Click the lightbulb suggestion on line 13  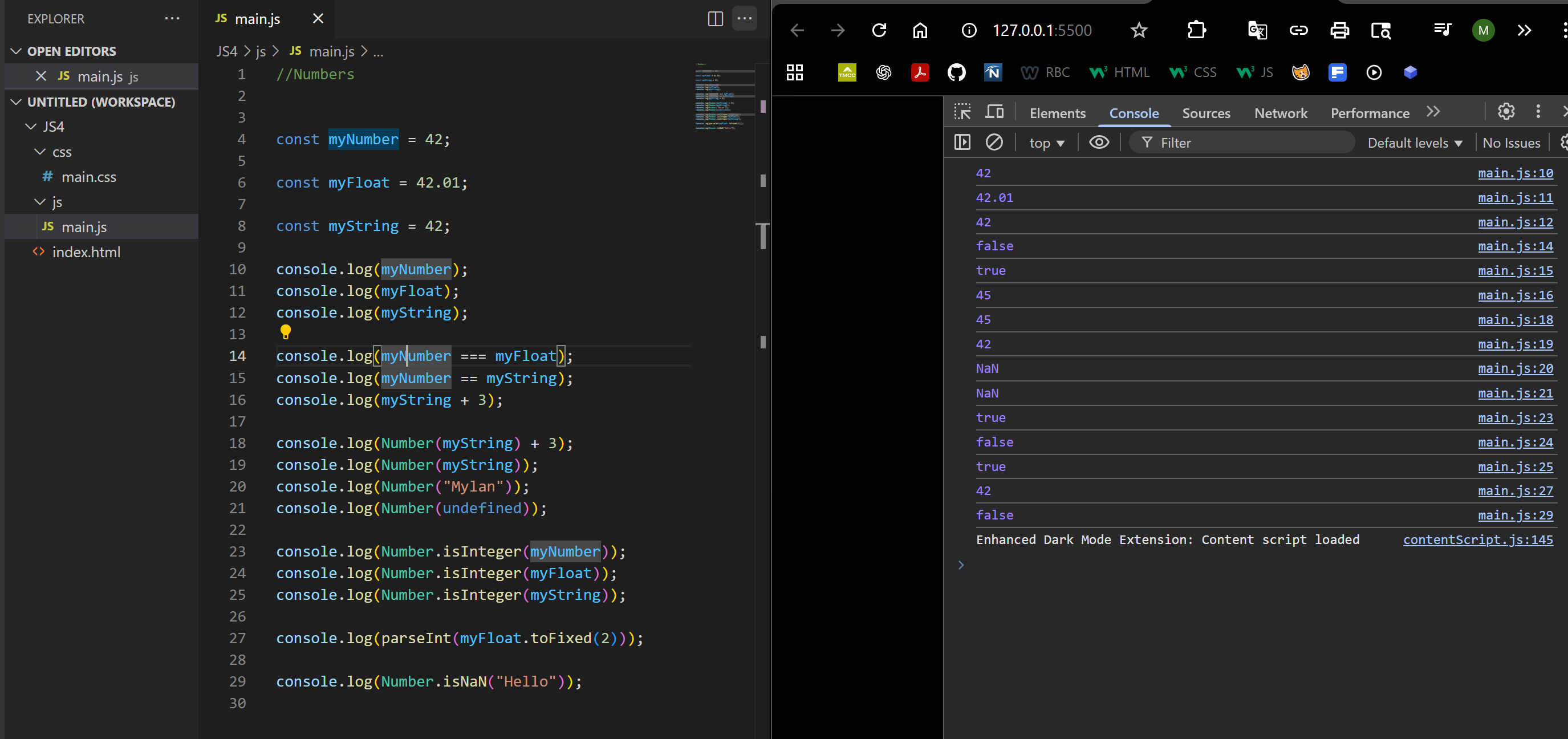click(x=286, y=332)
